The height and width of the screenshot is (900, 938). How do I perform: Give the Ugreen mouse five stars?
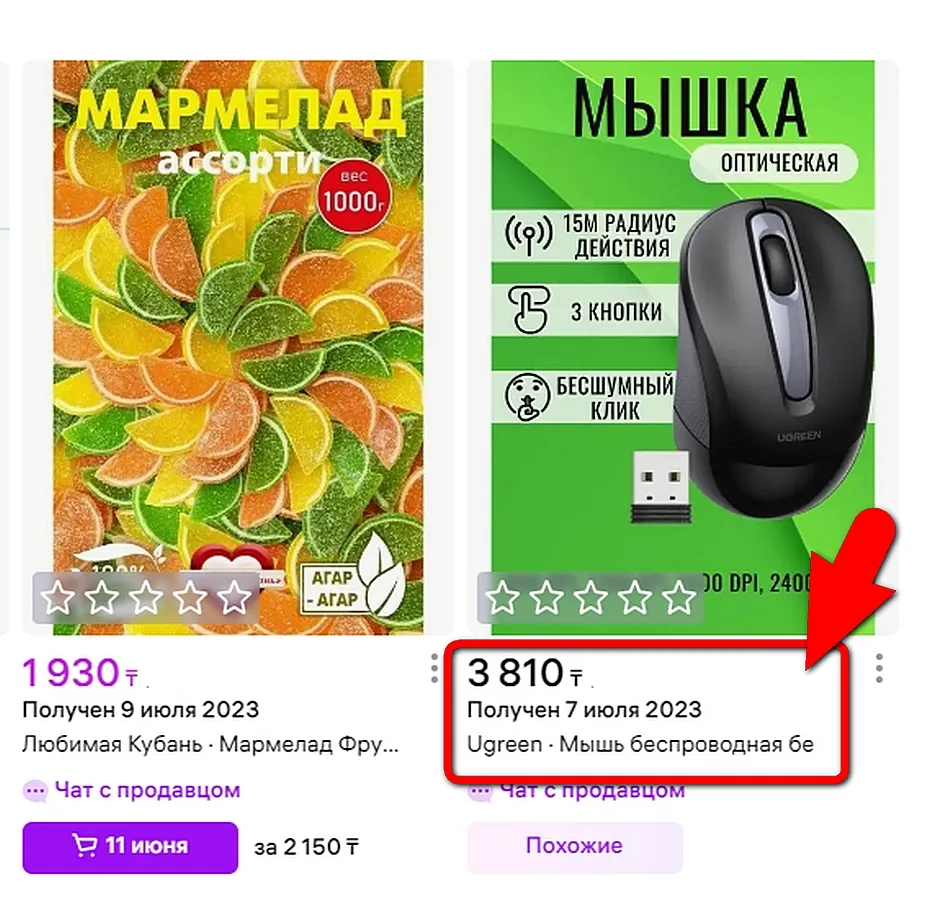679,598
